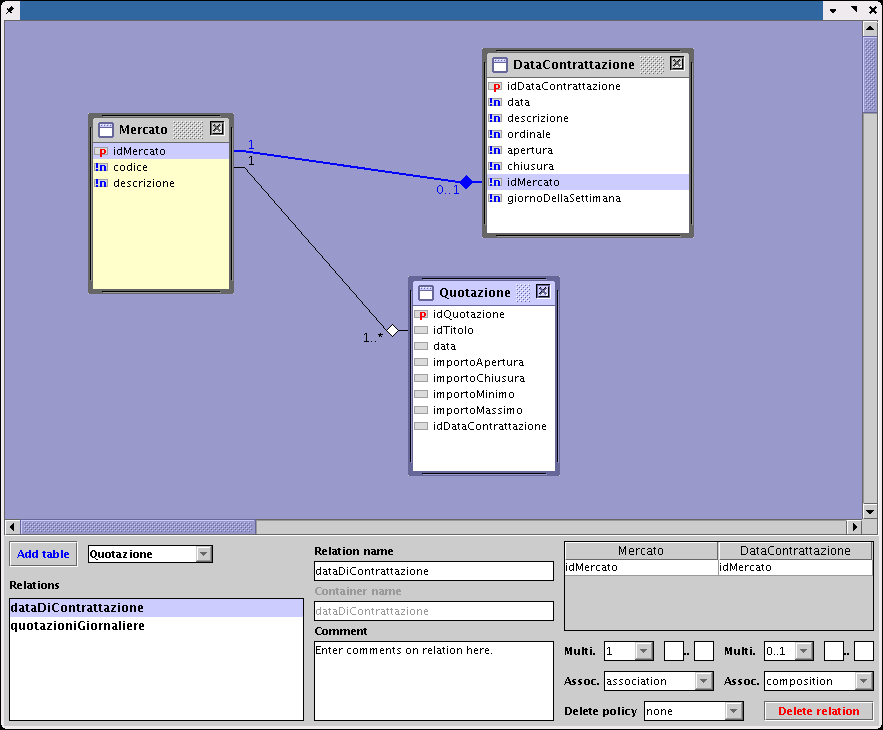The width and height of the screenshot is (883, 730).
Task: Open the composition type dropdown
Action: pyautogui.click(x=864, y=682)
